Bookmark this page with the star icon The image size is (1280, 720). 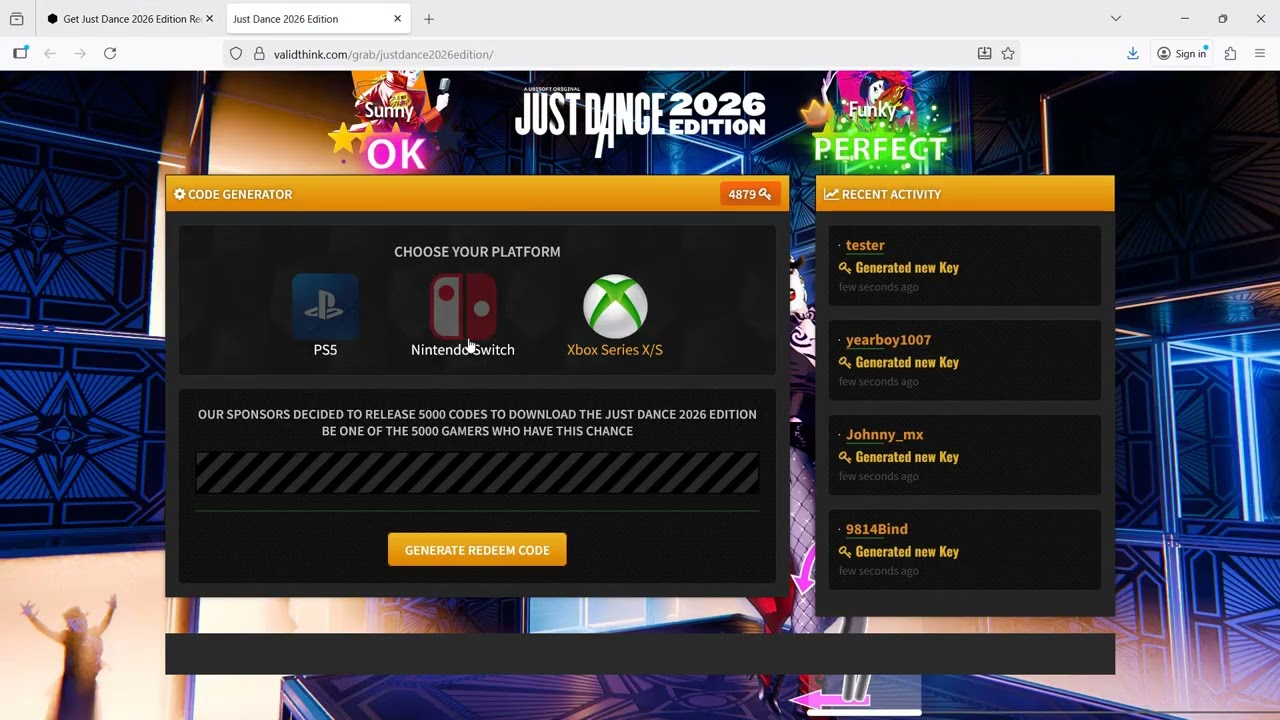[1008, 54]
